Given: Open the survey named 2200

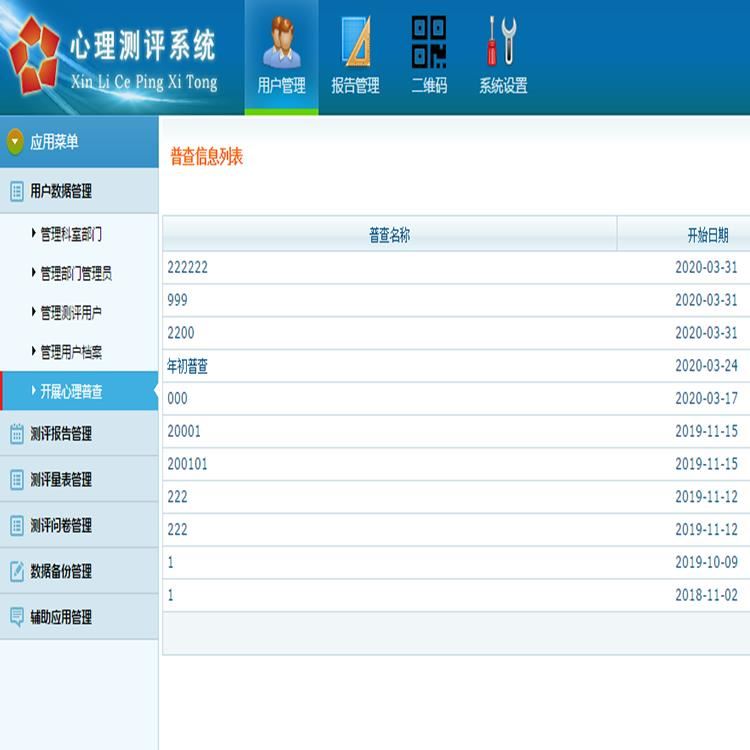Looking at the screenshot, I should click(x=181, y=333).
